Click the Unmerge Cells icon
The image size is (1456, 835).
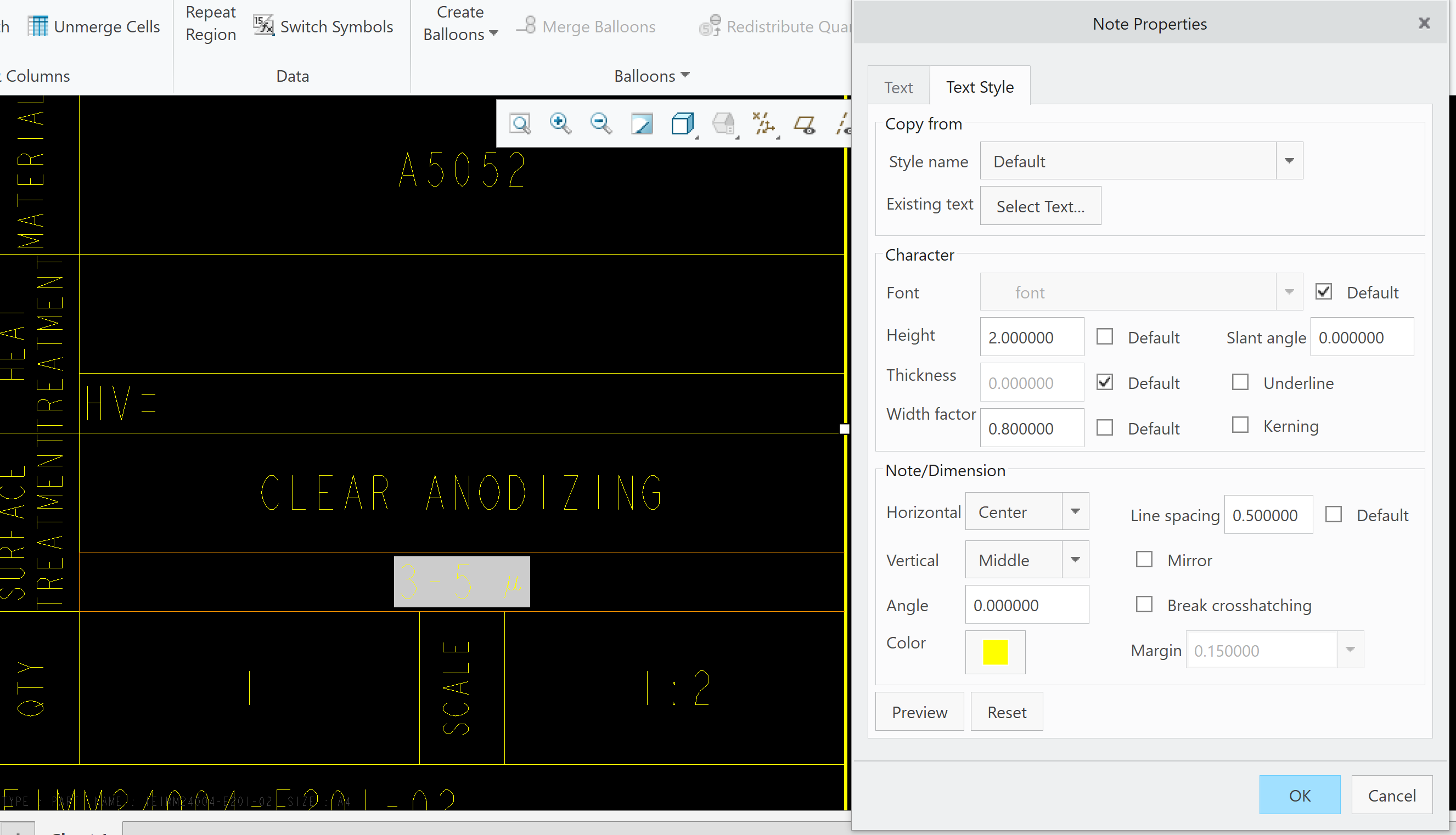(38, 26)
